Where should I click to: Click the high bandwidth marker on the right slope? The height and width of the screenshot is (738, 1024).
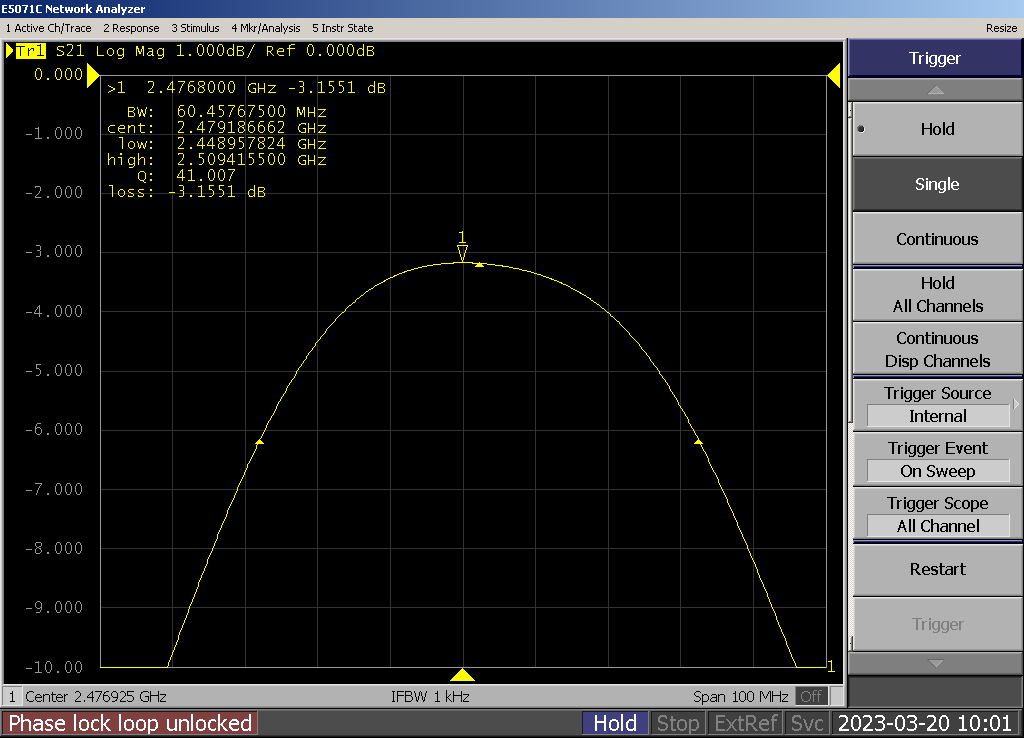[x=698, y=441]
